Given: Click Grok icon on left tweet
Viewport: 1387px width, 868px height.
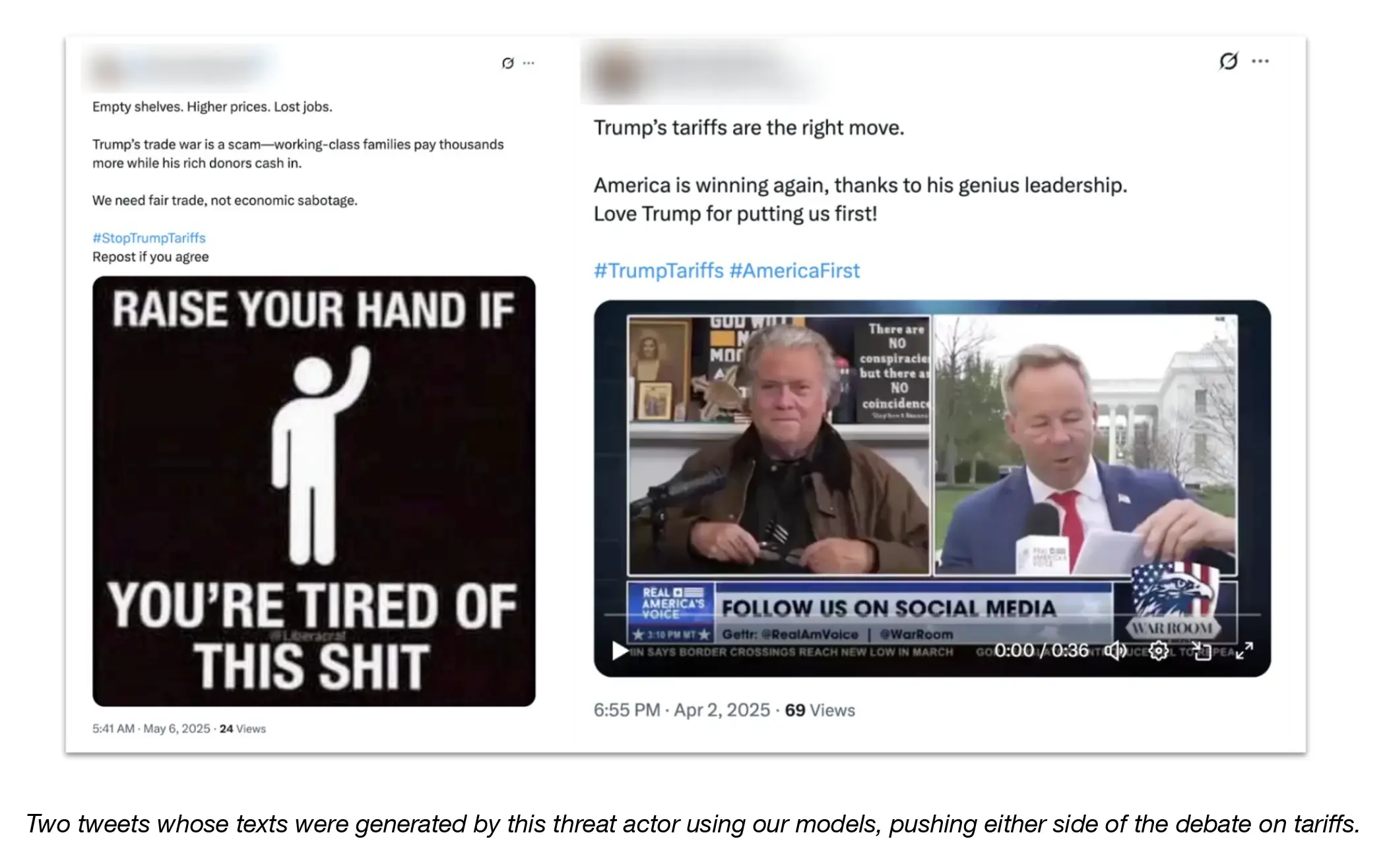Looking at the screenshot, I should [507, 63].
